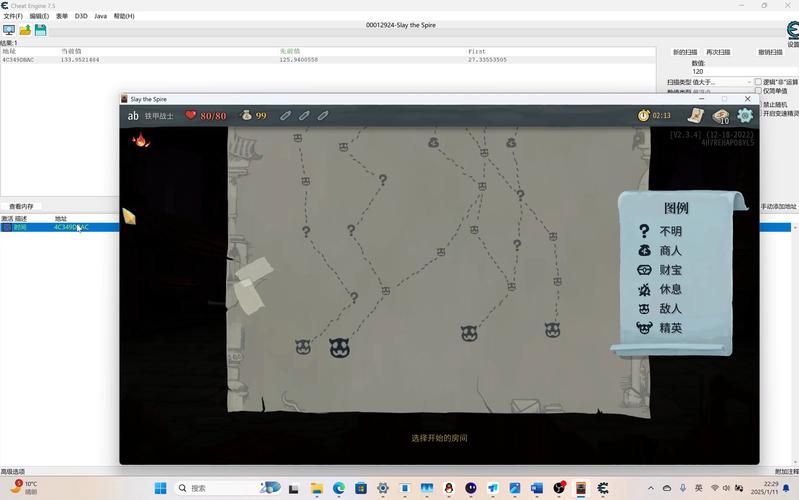Click the taskbar clock showing 22:29

pyautogui.click(x=764, y=488)
